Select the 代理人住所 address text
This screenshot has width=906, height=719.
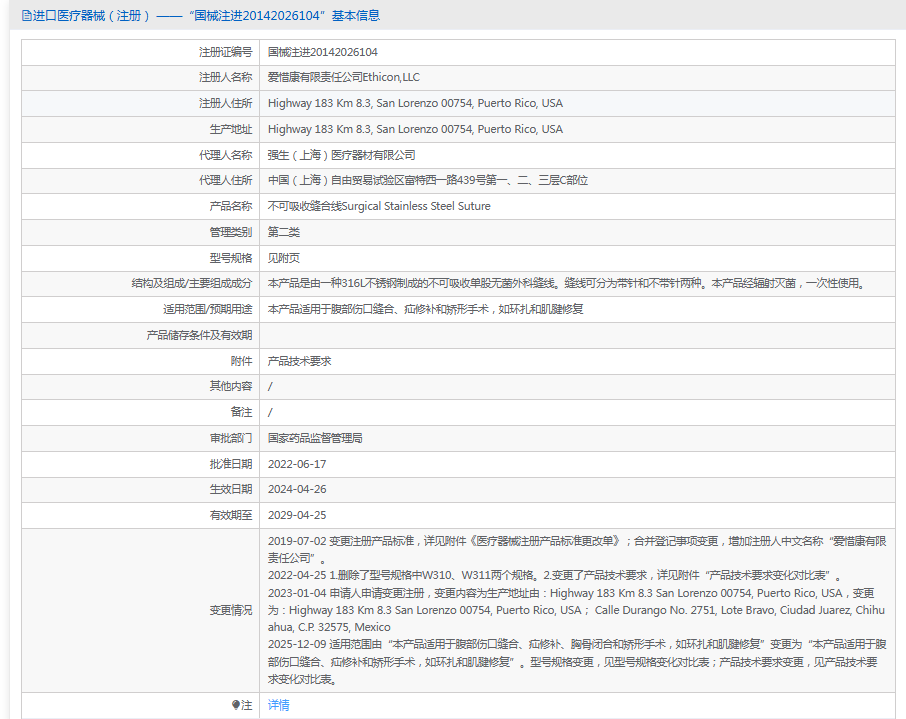[x=428, y=180]
